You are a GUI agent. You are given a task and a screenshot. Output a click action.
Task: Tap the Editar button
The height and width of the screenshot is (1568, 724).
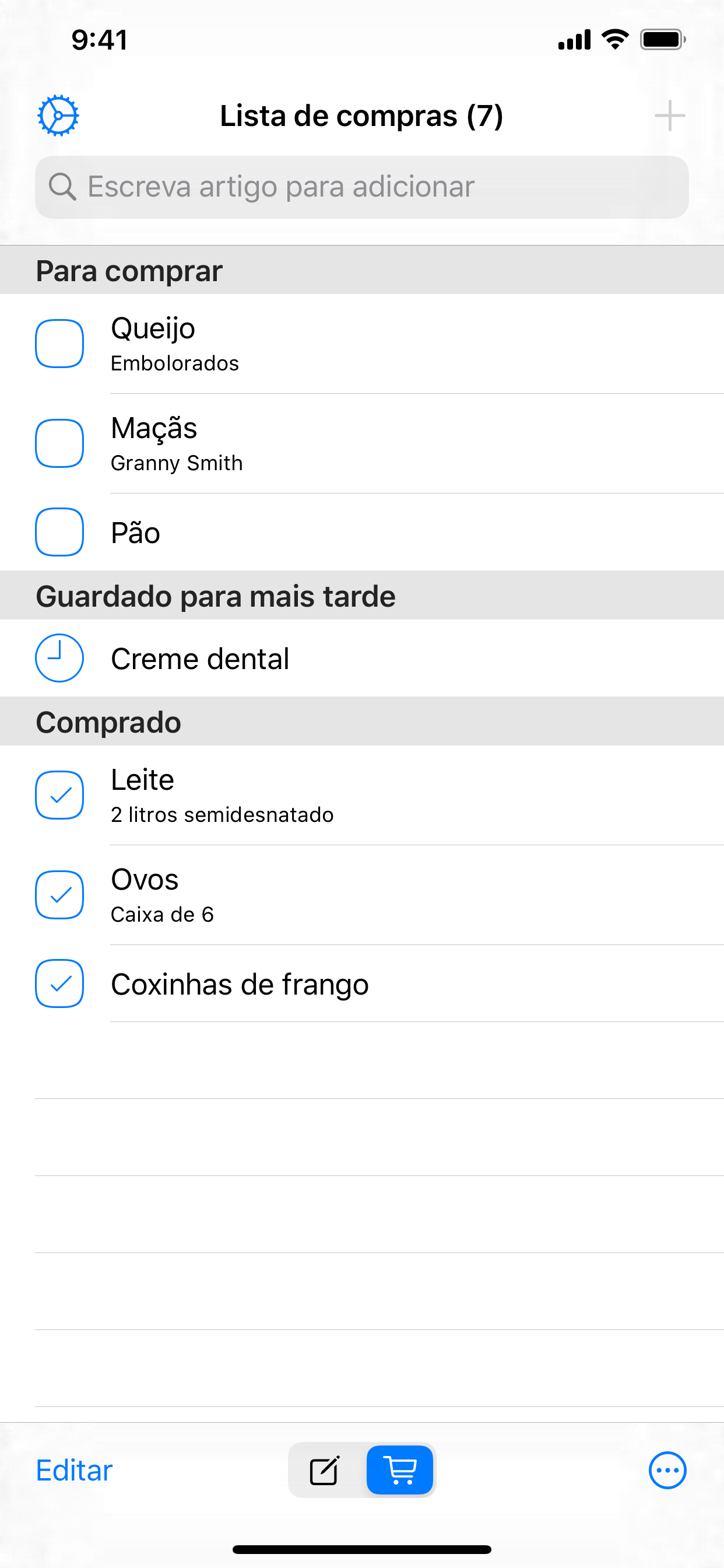(x=74, y=1471)
